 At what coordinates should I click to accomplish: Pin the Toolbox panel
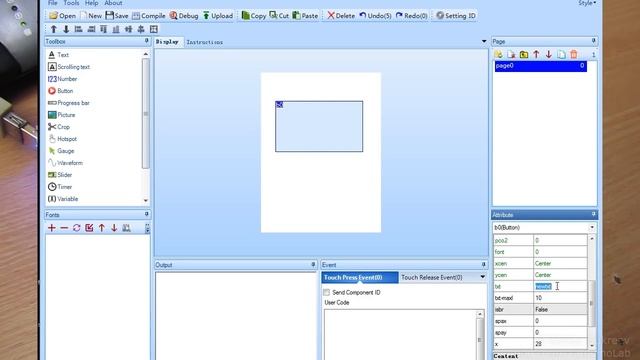147,41
